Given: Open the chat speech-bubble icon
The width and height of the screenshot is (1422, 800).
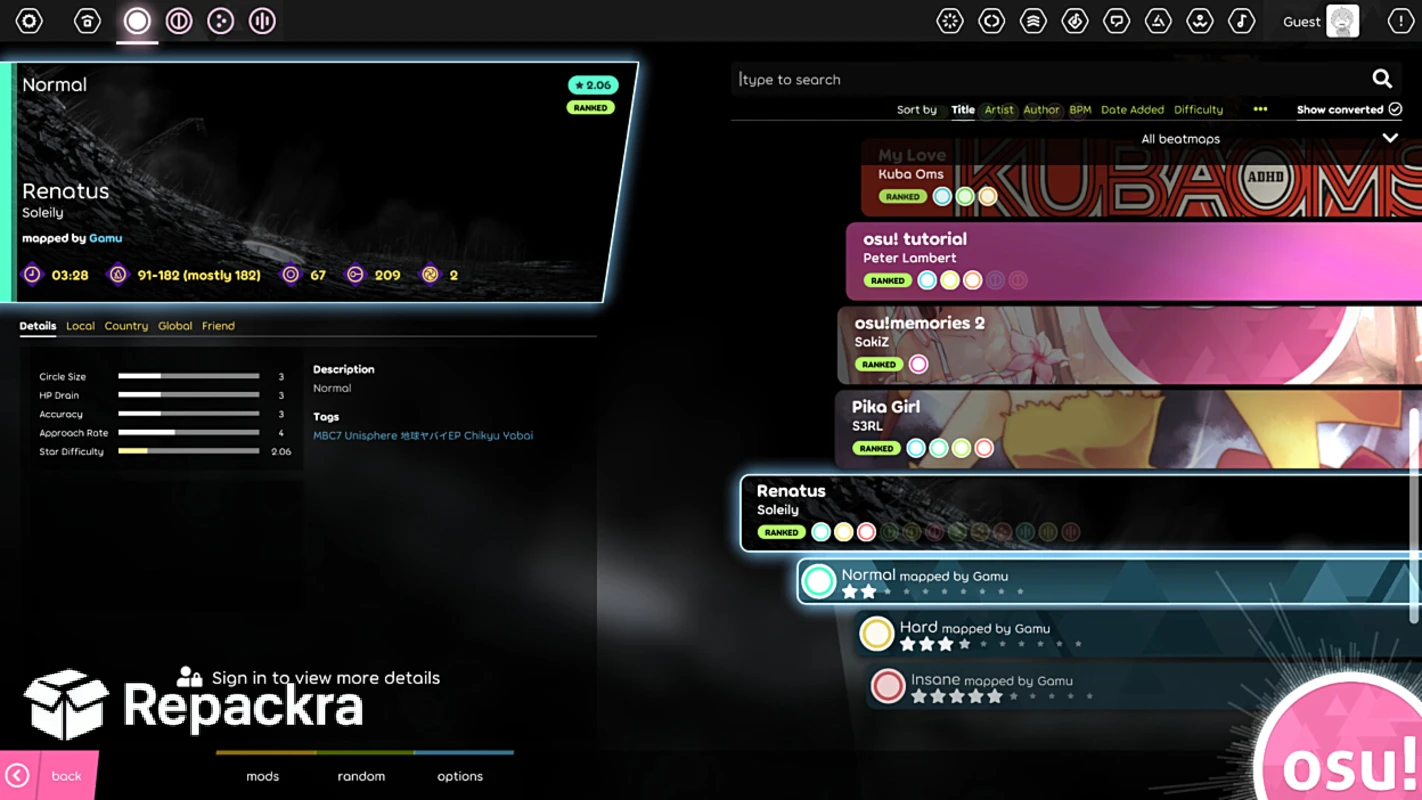Looking at the screenshot, I should click(1116, 21).
